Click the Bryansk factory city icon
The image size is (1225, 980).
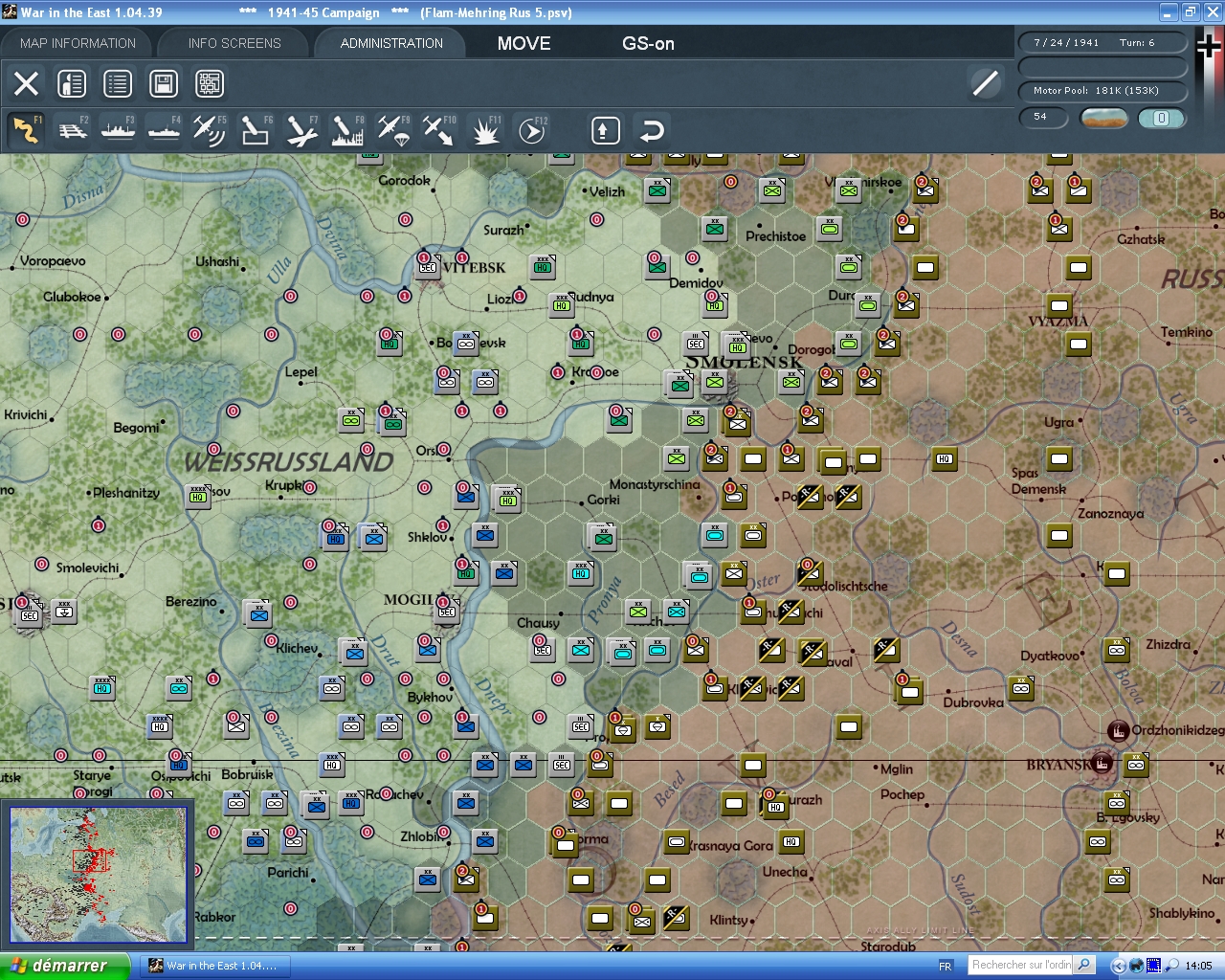pos(1102,764)
